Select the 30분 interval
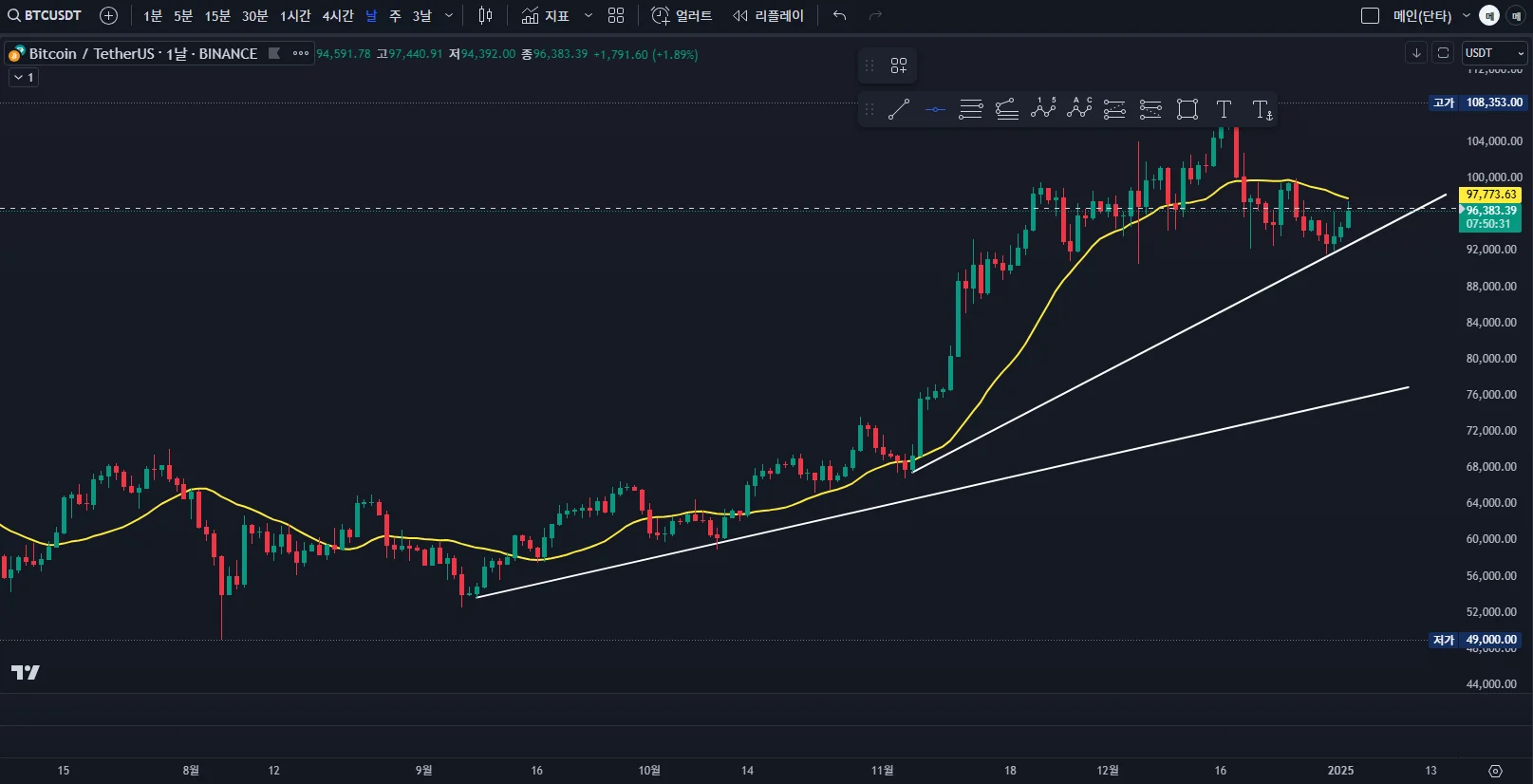The width and height of the screenshot is (1533, 784). [x=254, y=16]
